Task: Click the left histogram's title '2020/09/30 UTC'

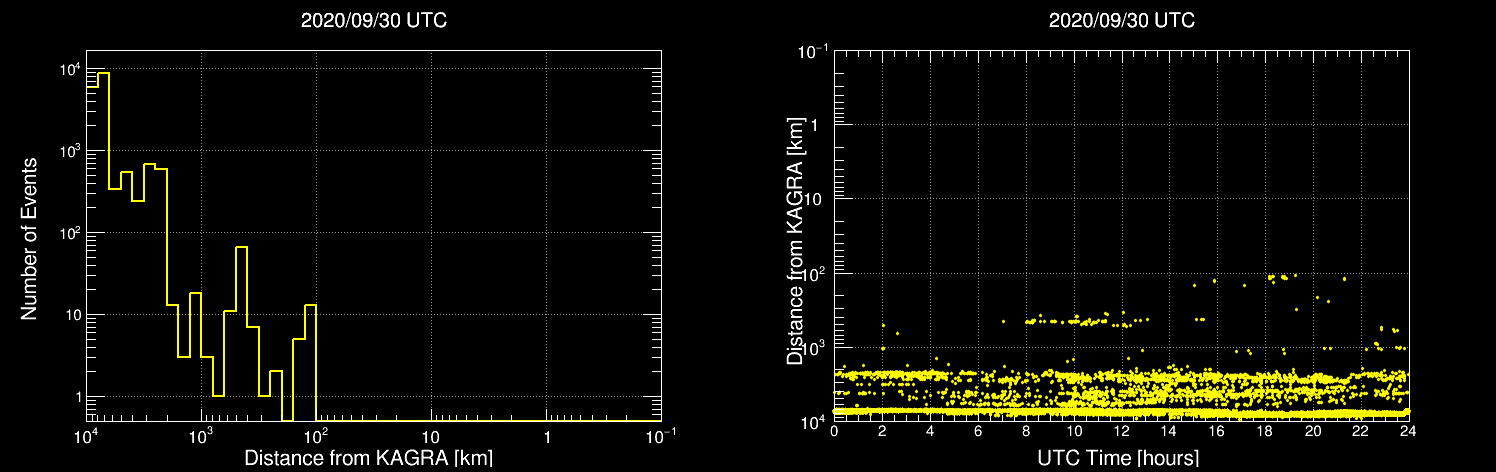Action: pos(373,21)
